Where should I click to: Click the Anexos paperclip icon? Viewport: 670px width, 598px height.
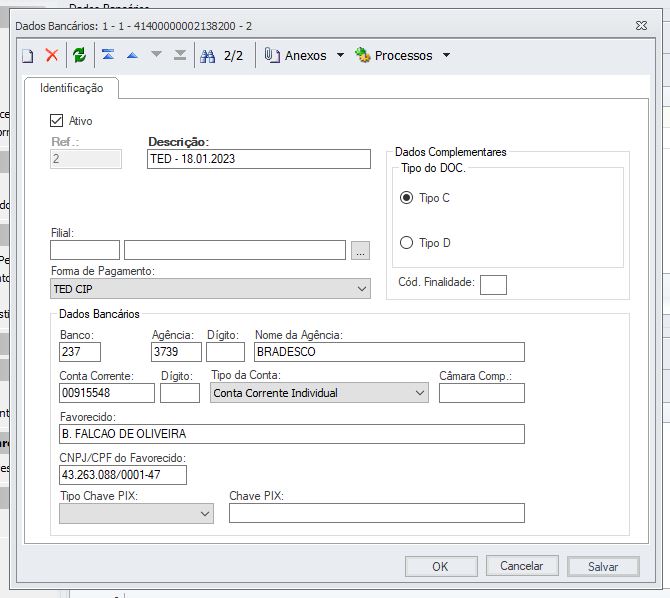pyautogui.click(x=271, y=56)
